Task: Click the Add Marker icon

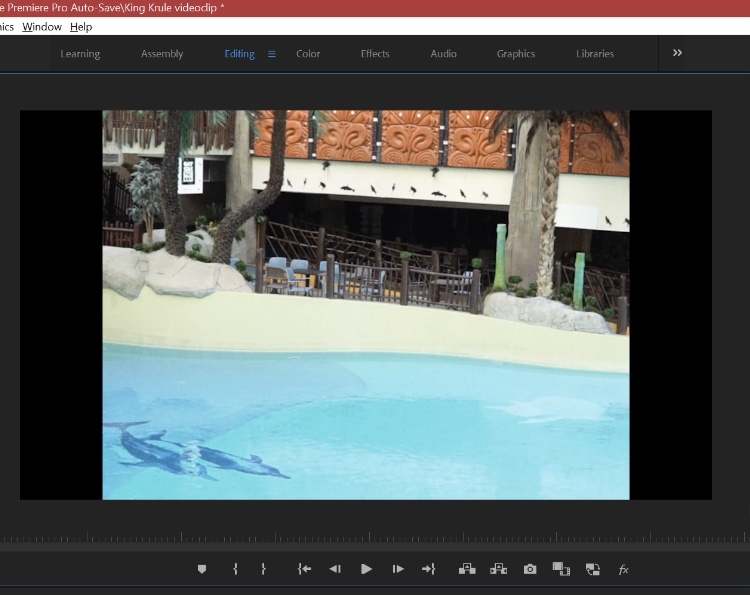Action: click(x=201, y=569)
